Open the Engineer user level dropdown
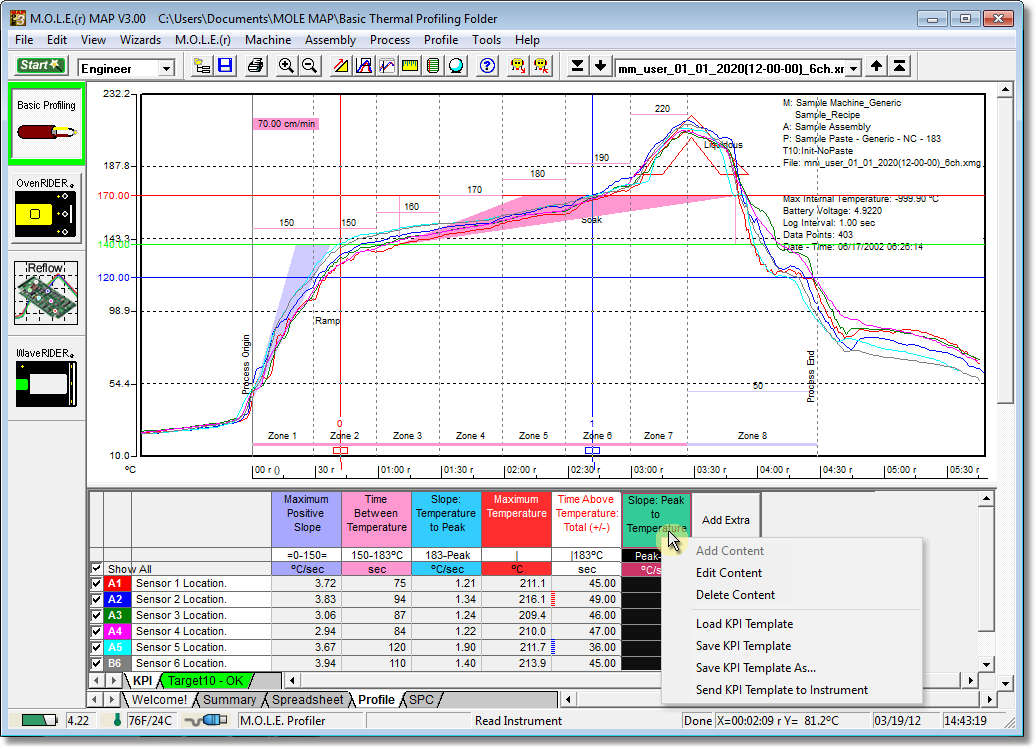 coord(166,68)
